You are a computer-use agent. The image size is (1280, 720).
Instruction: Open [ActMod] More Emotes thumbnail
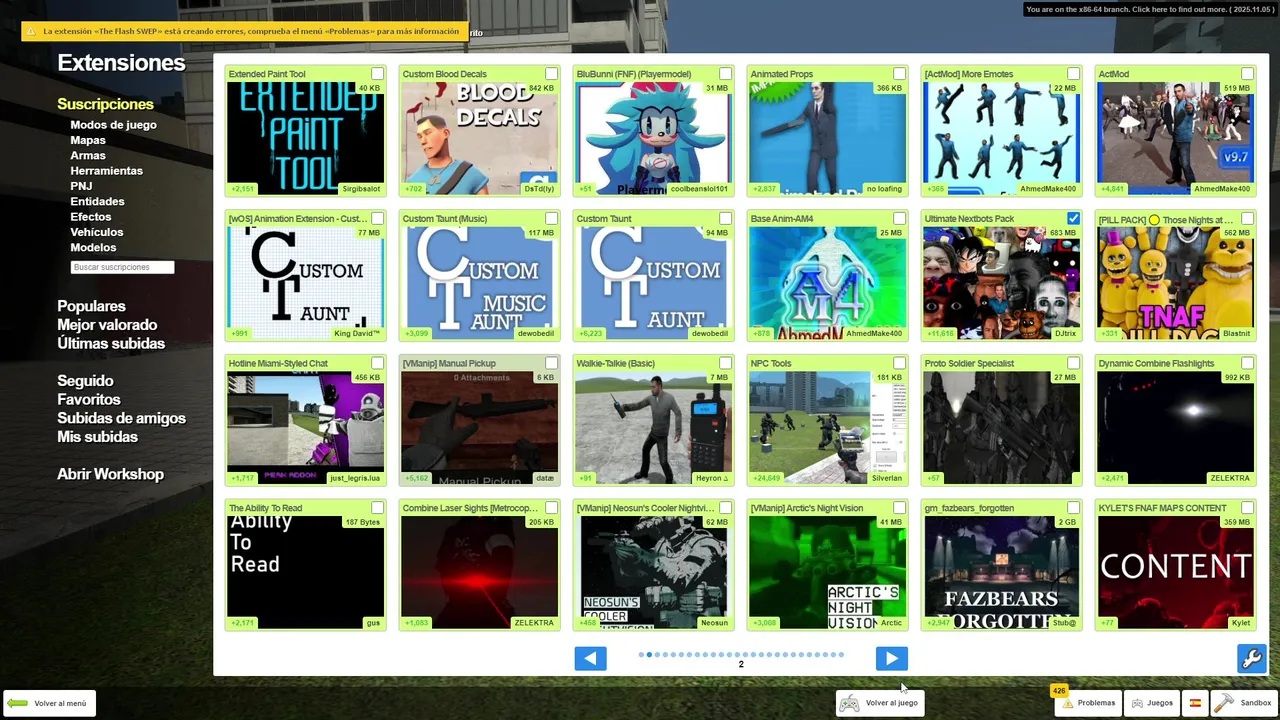click(1001, 139)
